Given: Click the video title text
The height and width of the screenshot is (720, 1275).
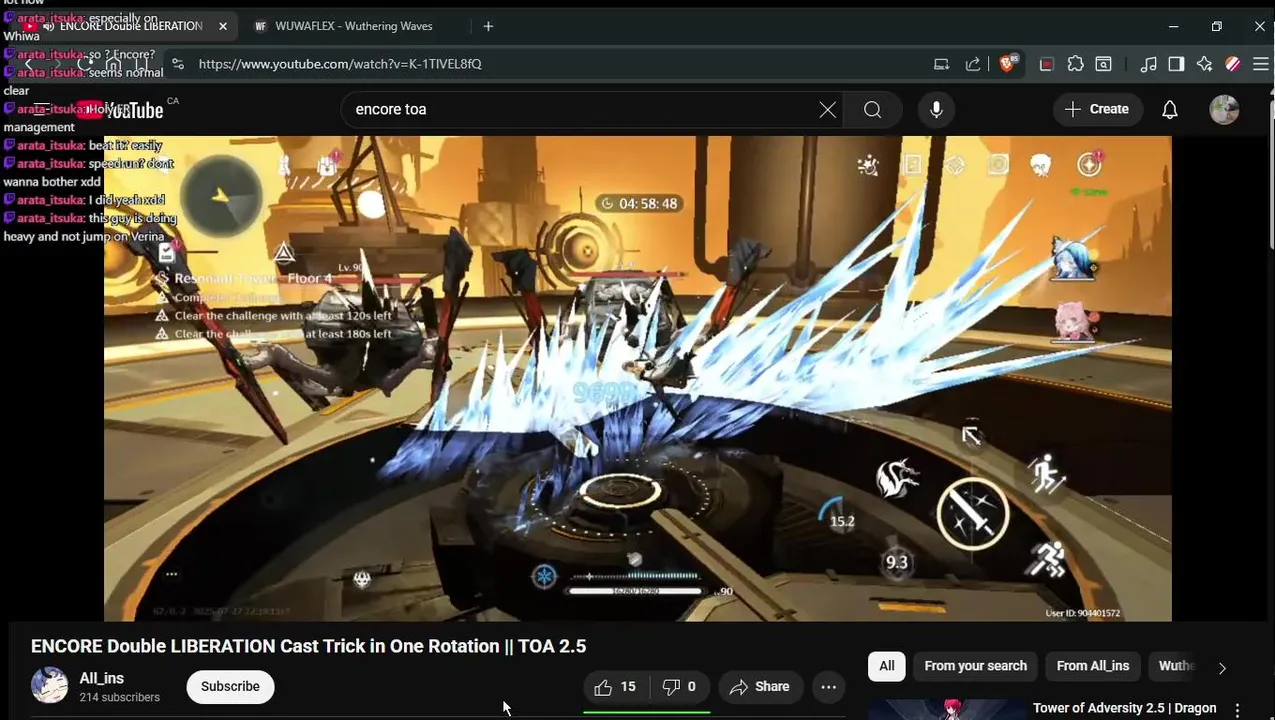Looking at the screenshot, I should 308,646.
